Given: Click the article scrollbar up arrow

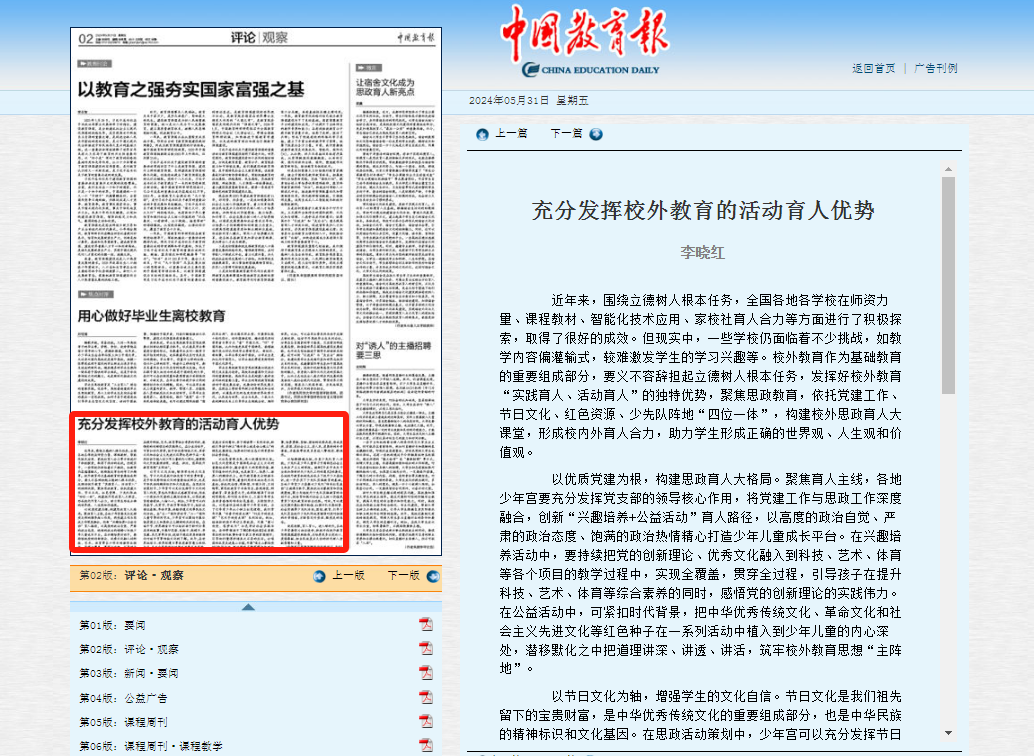Looking at the screenshot, I should pyautogui.click(x=948, y=170).
